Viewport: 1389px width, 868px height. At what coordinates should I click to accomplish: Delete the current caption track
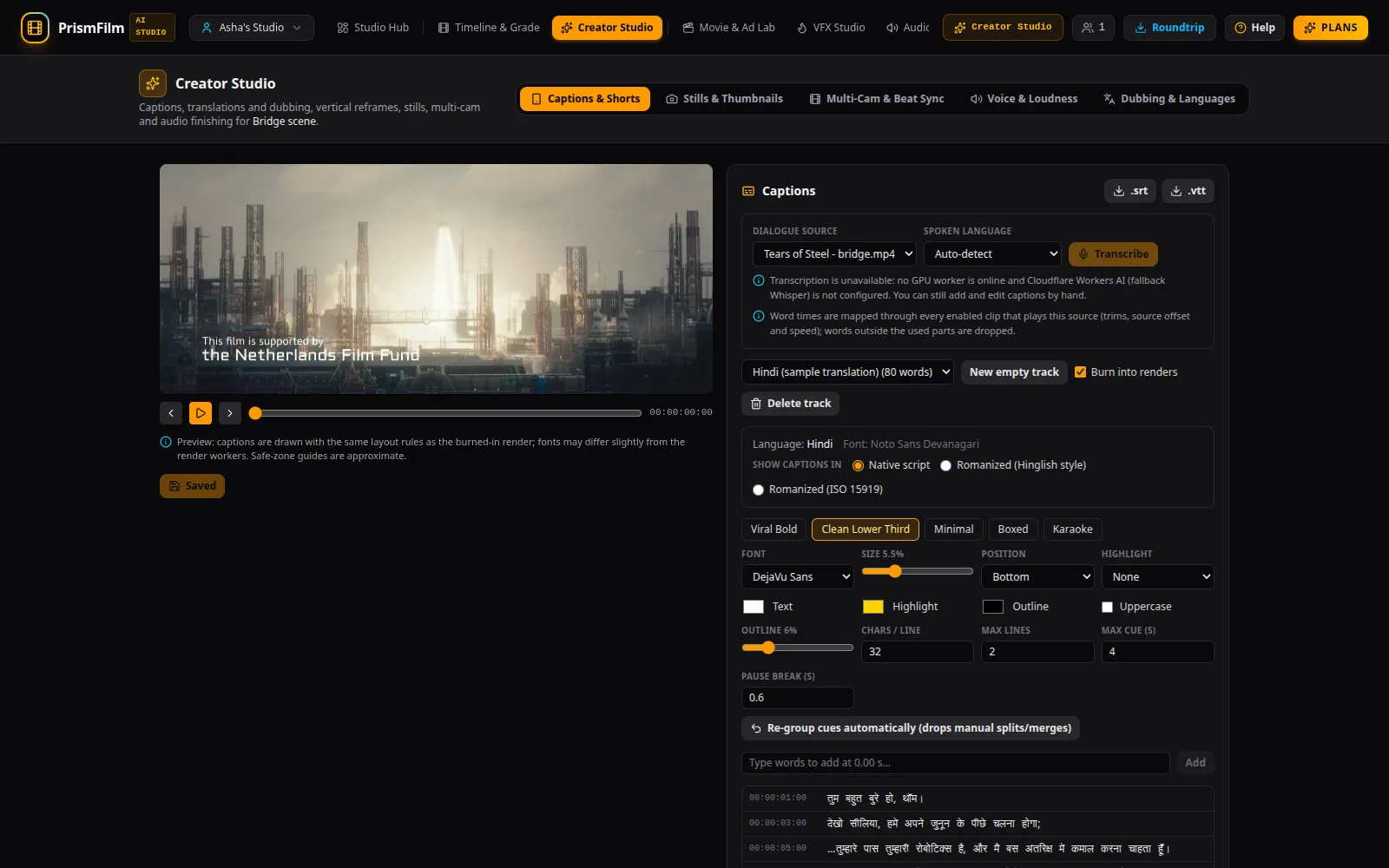790,404
